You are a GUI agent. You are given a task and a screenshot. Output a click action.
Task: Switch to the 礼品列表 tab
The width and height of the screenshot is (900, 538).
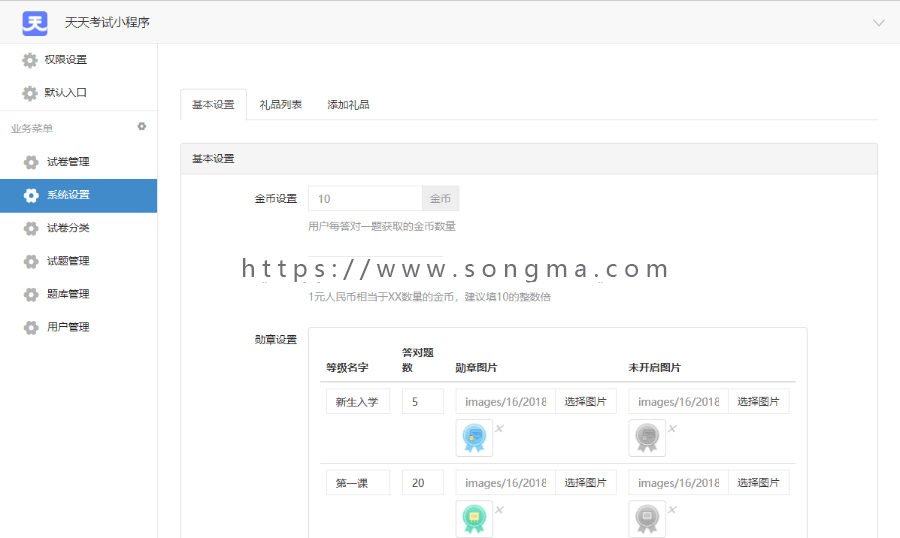[280, 104]
